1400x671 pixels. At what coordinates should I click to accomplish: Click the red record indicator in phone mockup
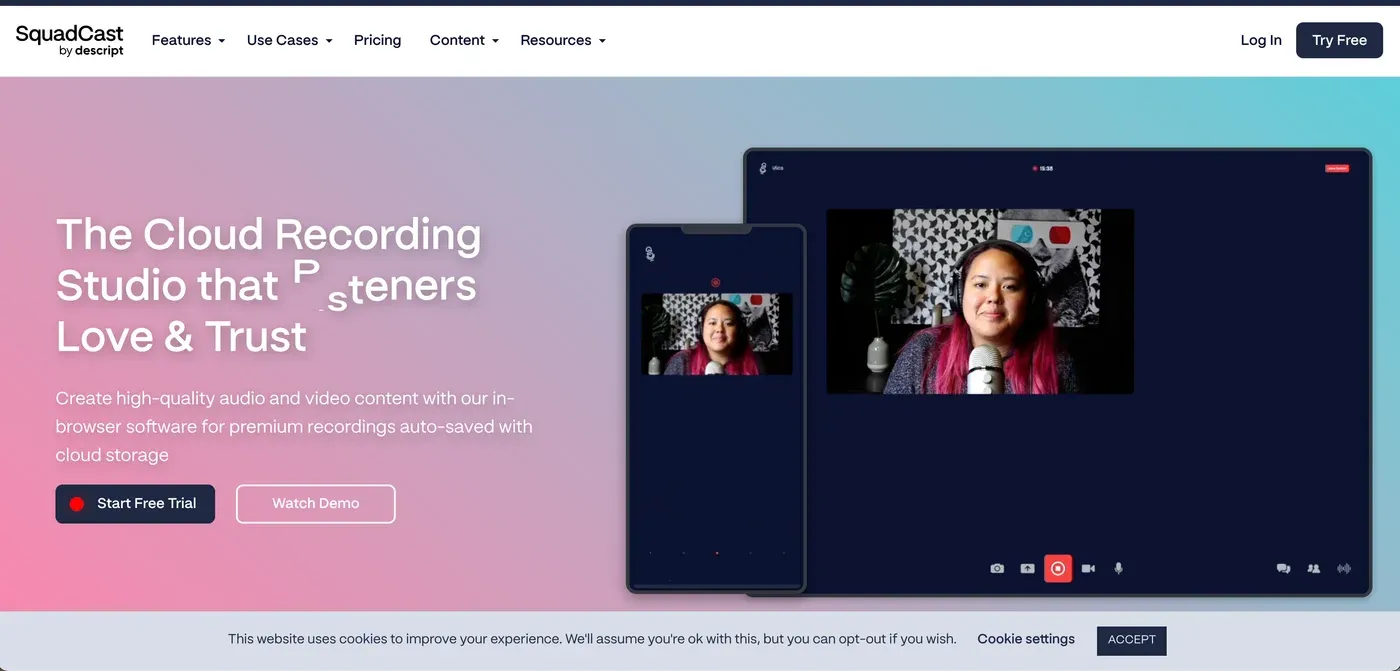click(x=716, y=283)
